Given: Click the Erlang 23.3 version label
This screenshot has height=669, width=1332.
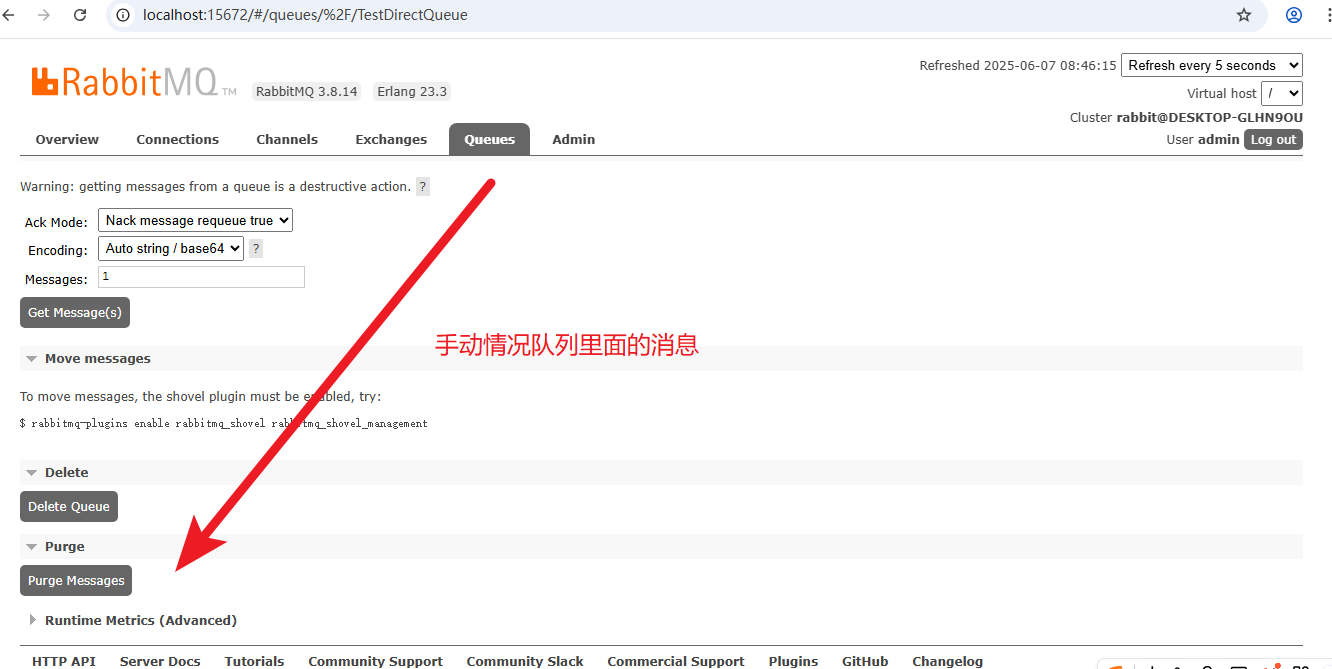Looking at the screenshot, I should 412,91.
